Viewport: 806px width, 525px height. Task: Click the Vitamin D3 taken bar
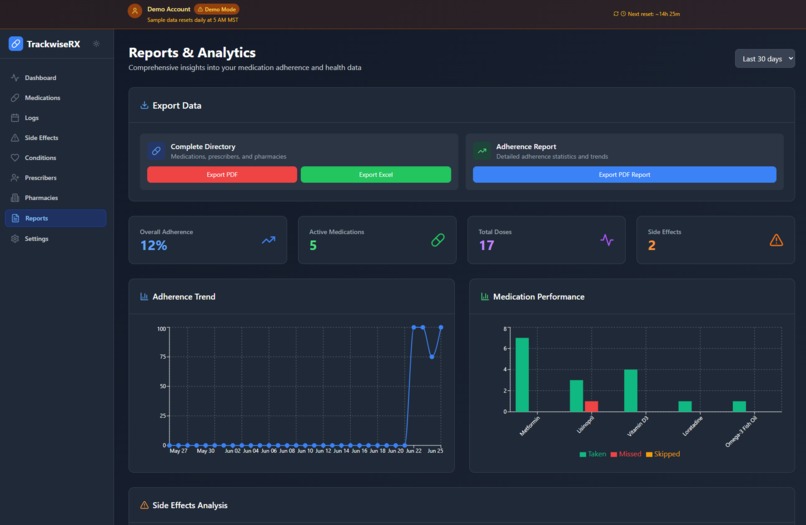631,391
